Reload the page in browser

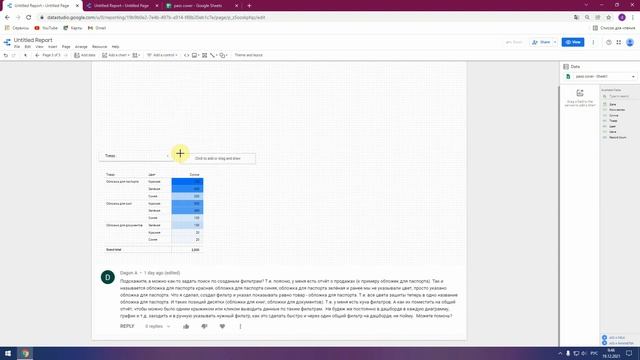pyautogui.click(x=29, y=18)
